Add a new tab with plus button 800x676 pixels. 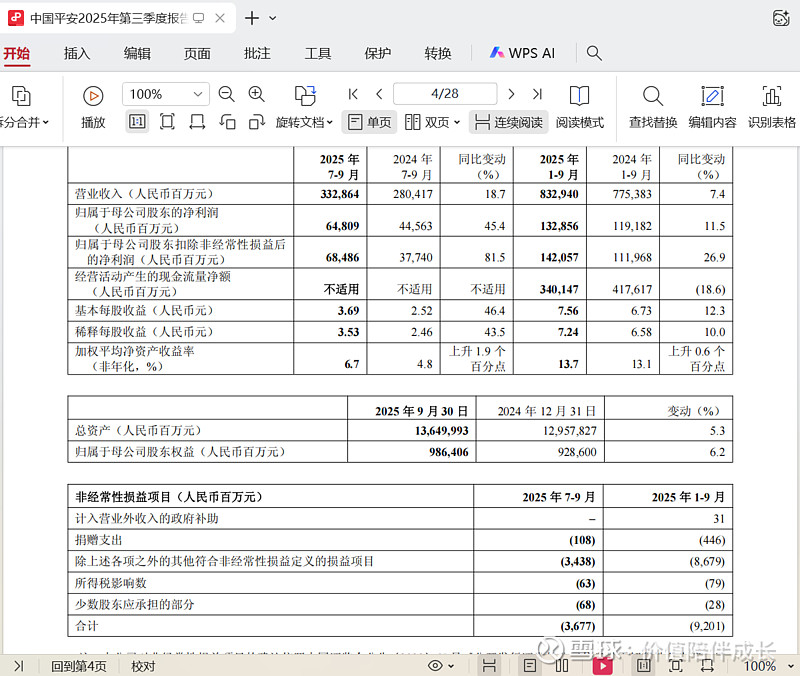click(x=252, y=18)
